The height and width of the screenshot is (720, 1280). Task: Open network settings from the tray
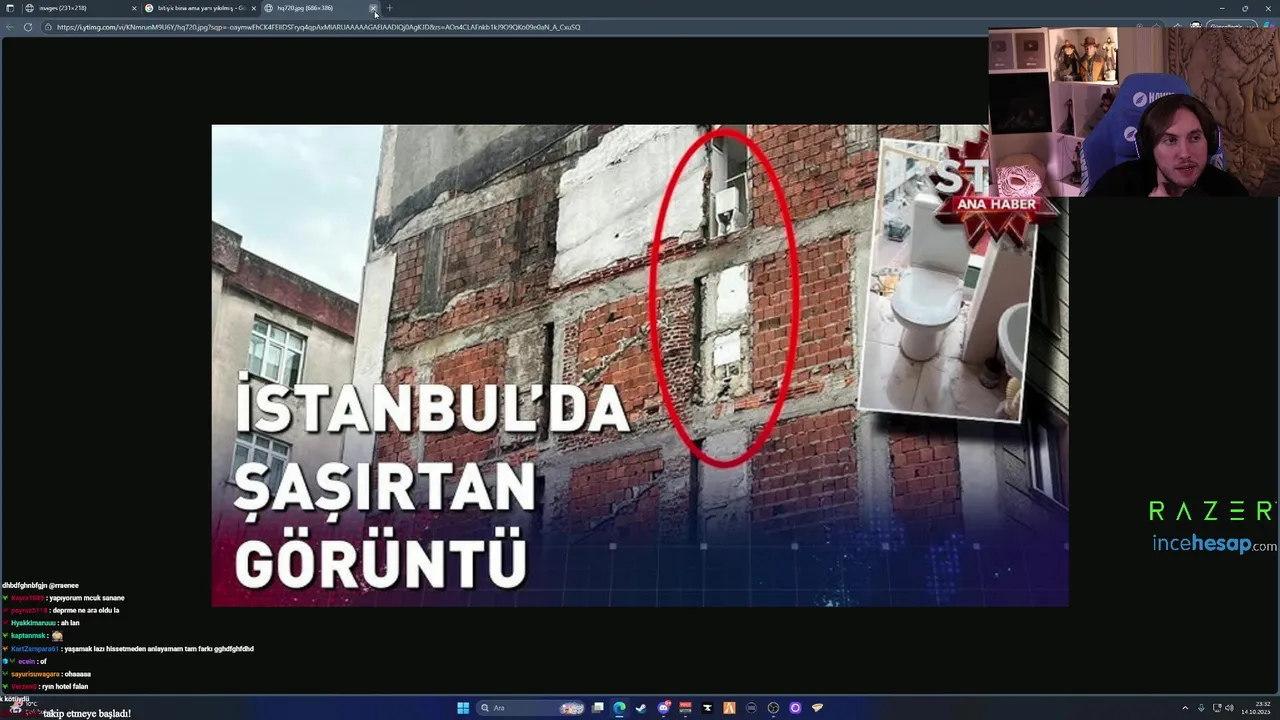pyautogui.click(x=1217, y=708)
